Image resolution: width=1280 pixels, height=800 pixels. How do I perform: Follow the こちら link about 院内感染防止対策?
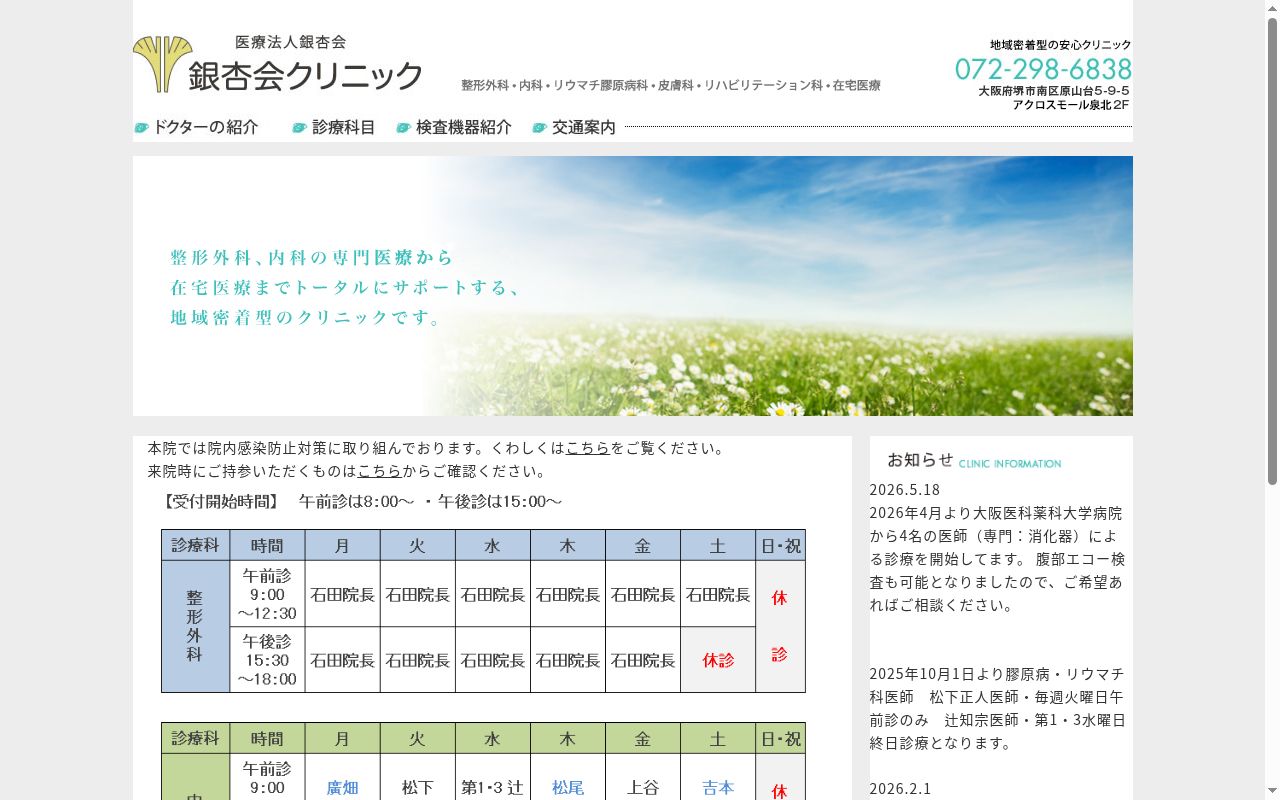click(x=588, y=448)
